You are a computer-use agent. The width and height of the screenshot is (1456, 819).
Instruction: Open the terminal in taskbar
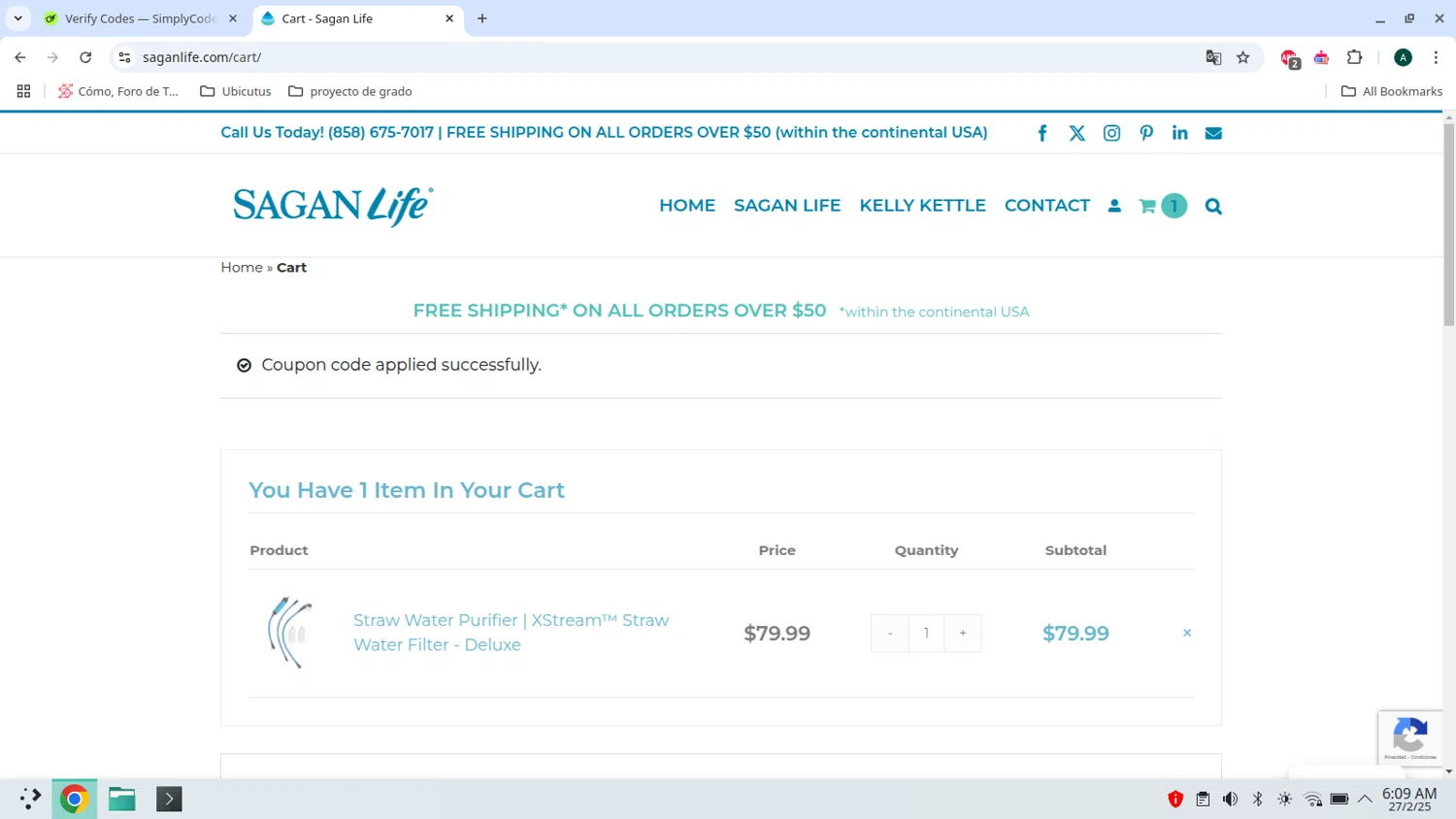(x=169, y=799)
